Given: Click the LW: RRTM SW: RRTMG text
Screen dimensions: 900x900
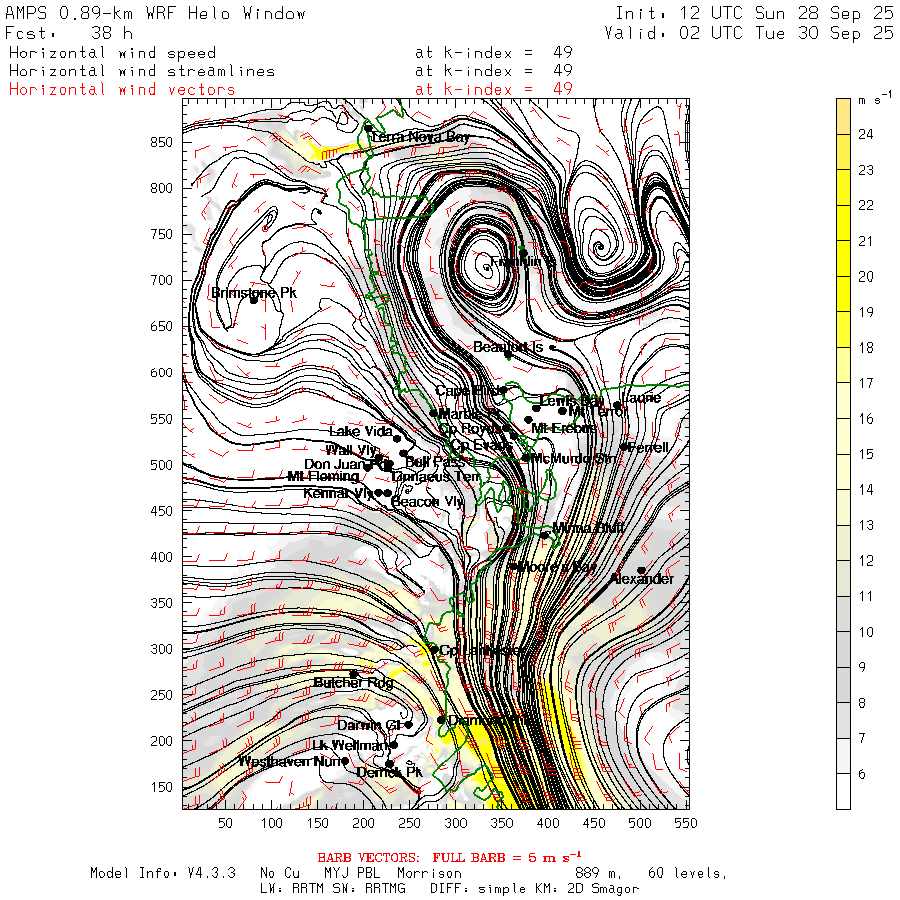Looking at the screenshot, I should click(x=332, y=889).
